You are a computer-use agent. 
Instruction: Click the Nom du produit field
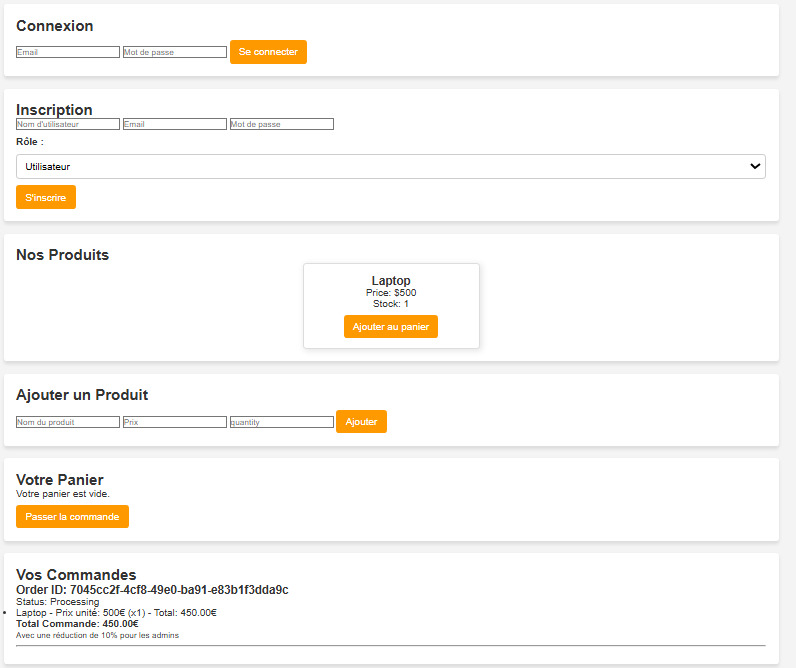(68, 422)
